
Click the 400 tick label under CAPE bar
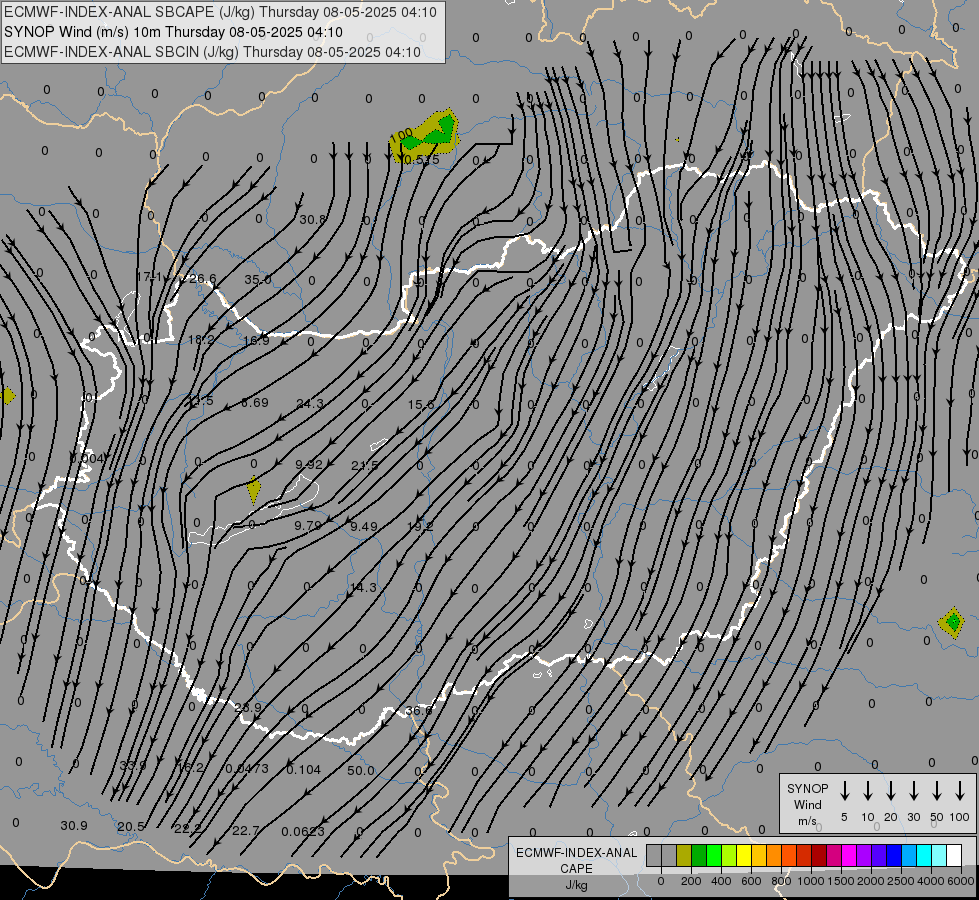[x=721, y=881]
